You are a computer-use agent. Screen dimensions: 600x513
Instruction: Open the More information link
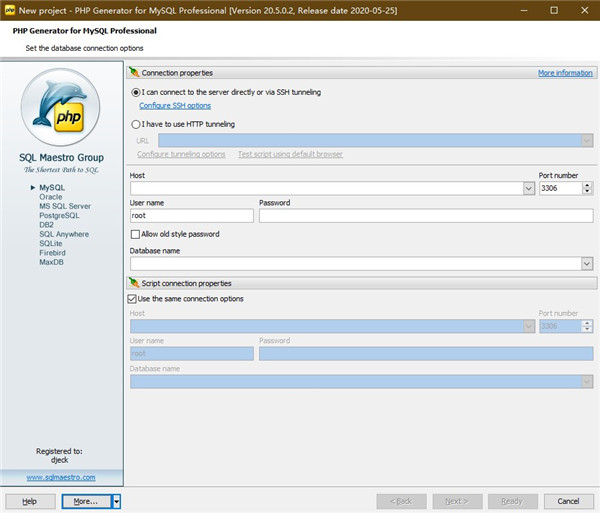click(x=565, y=73)
